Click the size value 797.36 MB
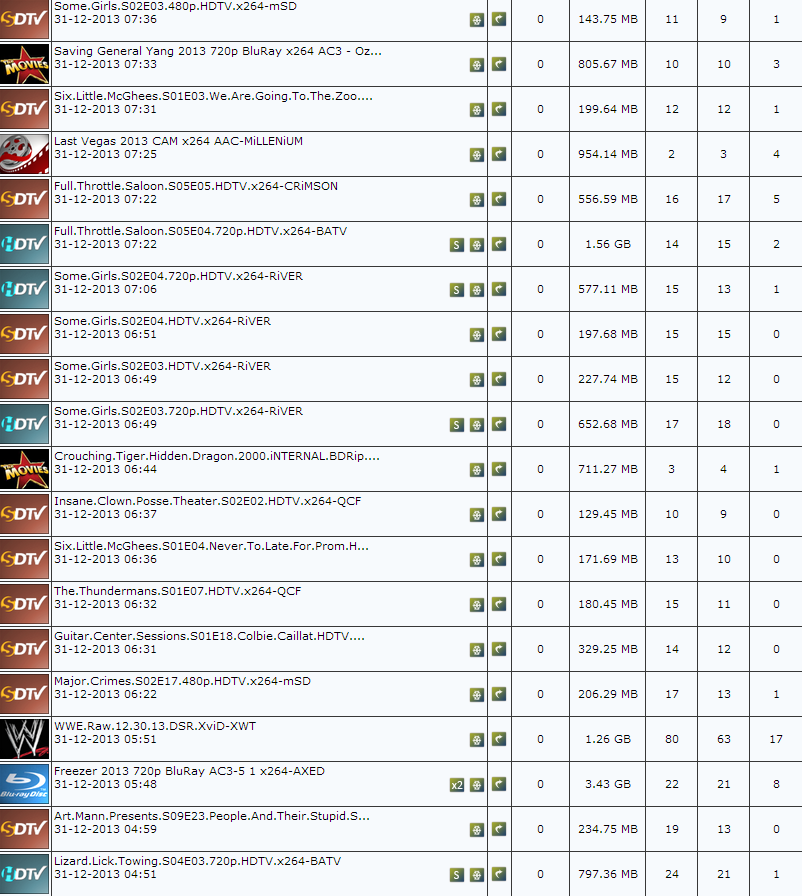 pos(608,874)
